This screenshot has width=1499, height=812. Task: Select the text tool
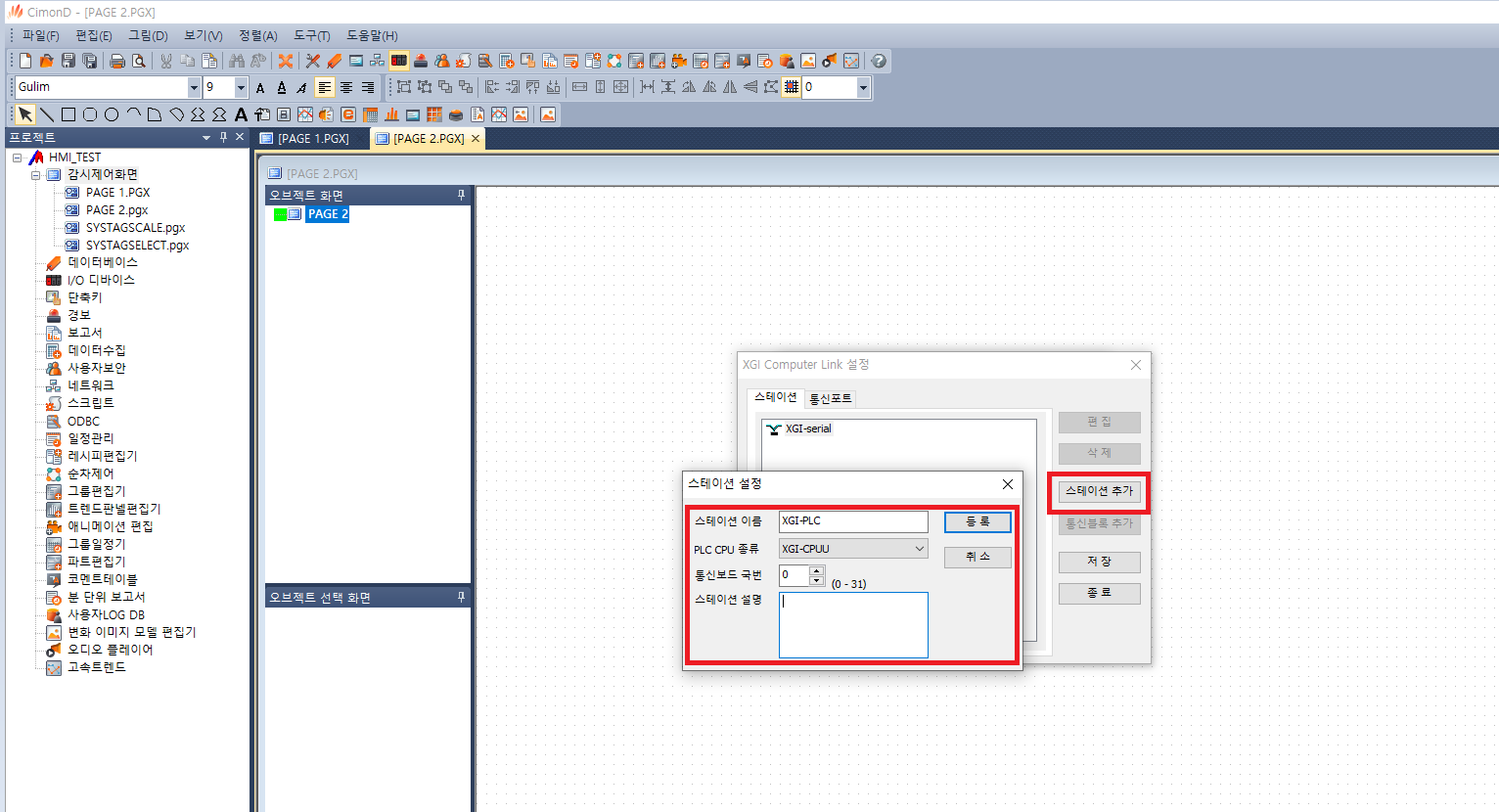pyautogui.click(x=241, y=114)
